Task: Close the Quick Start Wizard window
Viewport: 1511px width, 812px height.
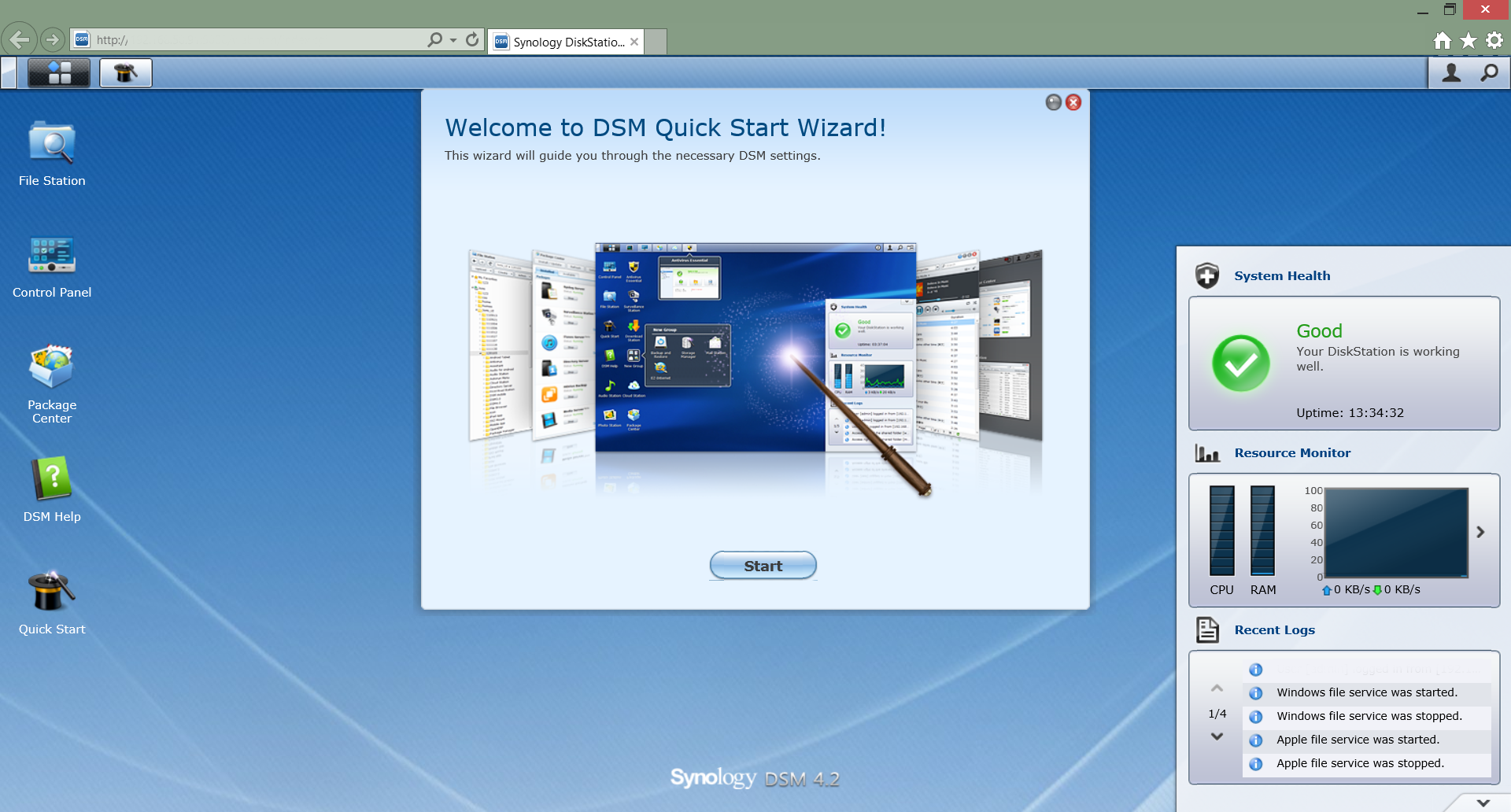Action: [x=1073, y=102]
